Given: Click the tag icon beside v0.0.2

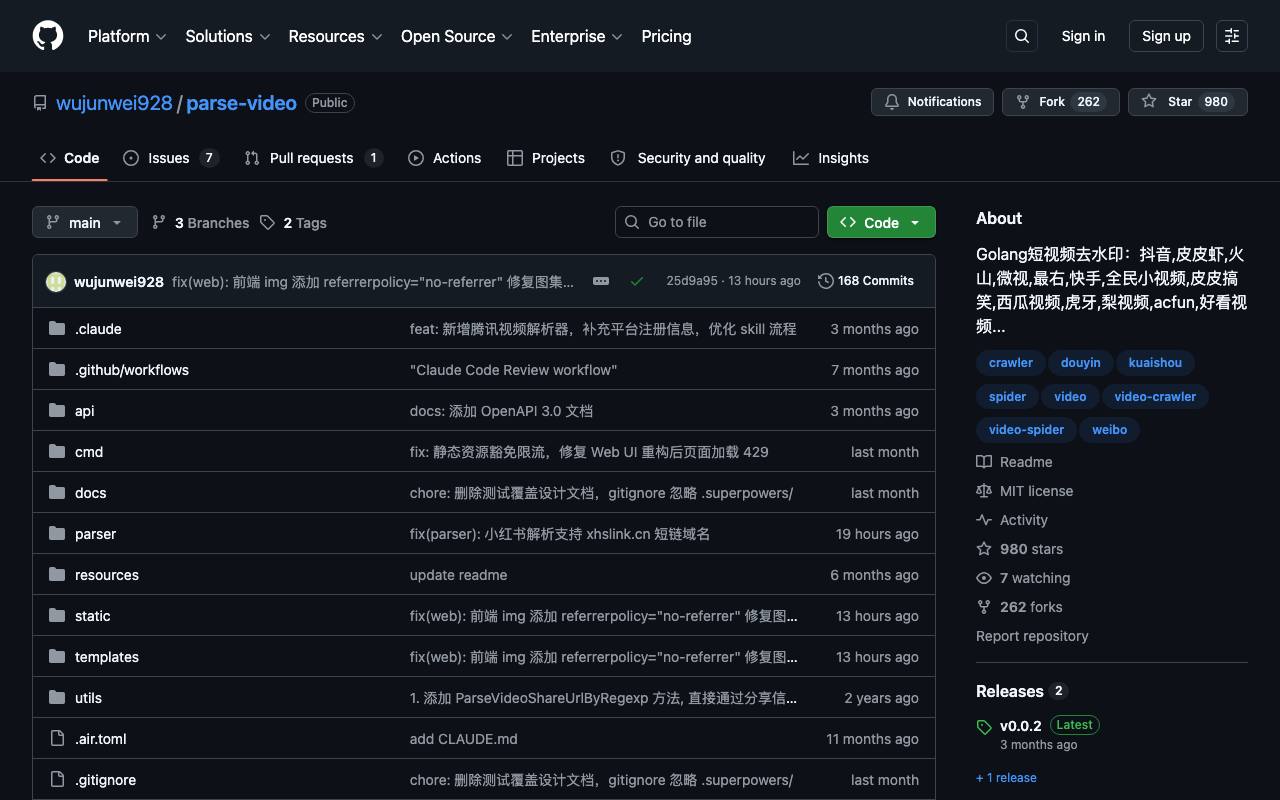Looking at the screenshot, I should 984,727.
